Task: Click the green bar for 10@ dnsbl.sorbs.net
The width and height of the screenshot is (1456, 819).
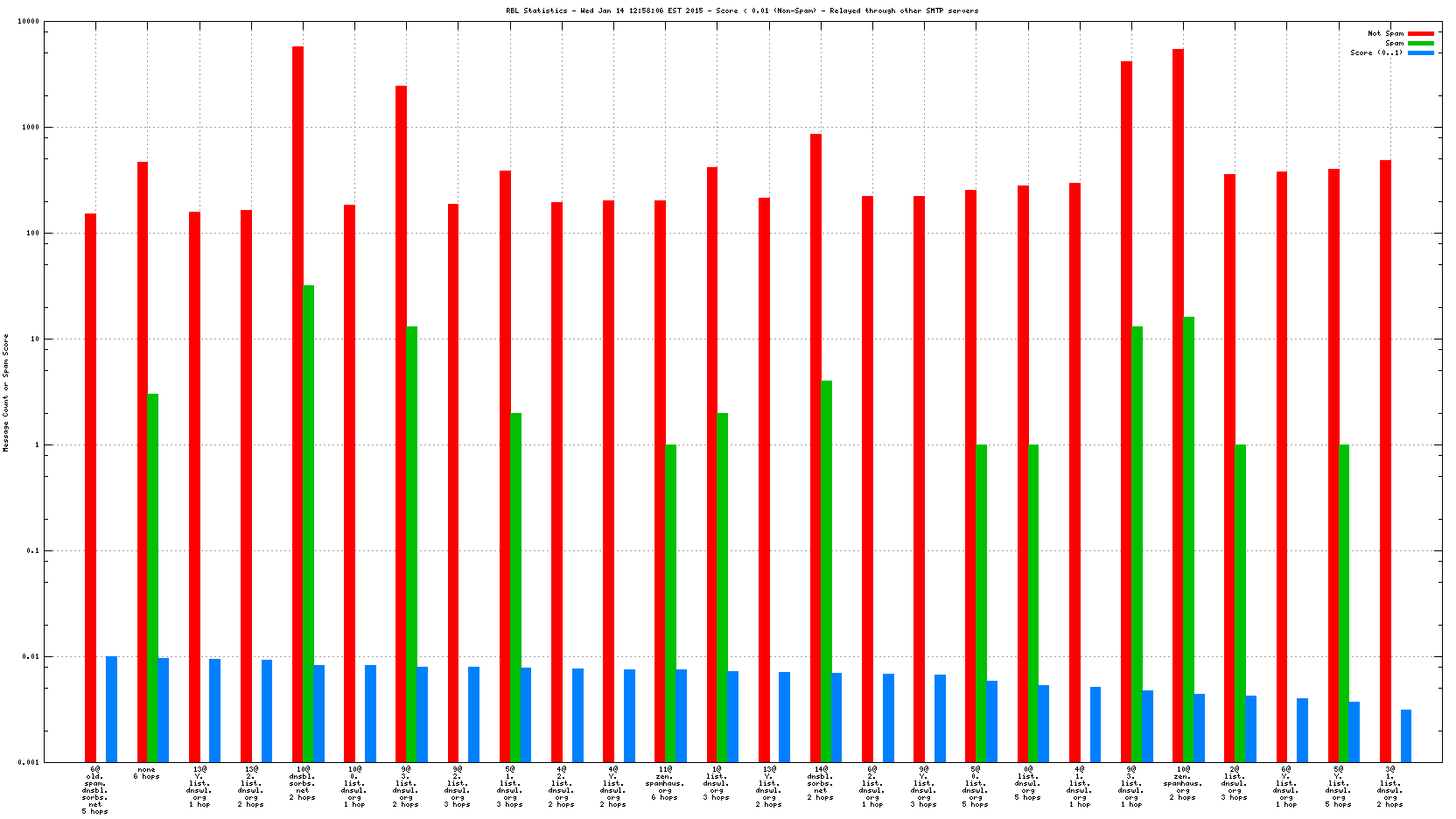Action: click(x=308, y=523)
